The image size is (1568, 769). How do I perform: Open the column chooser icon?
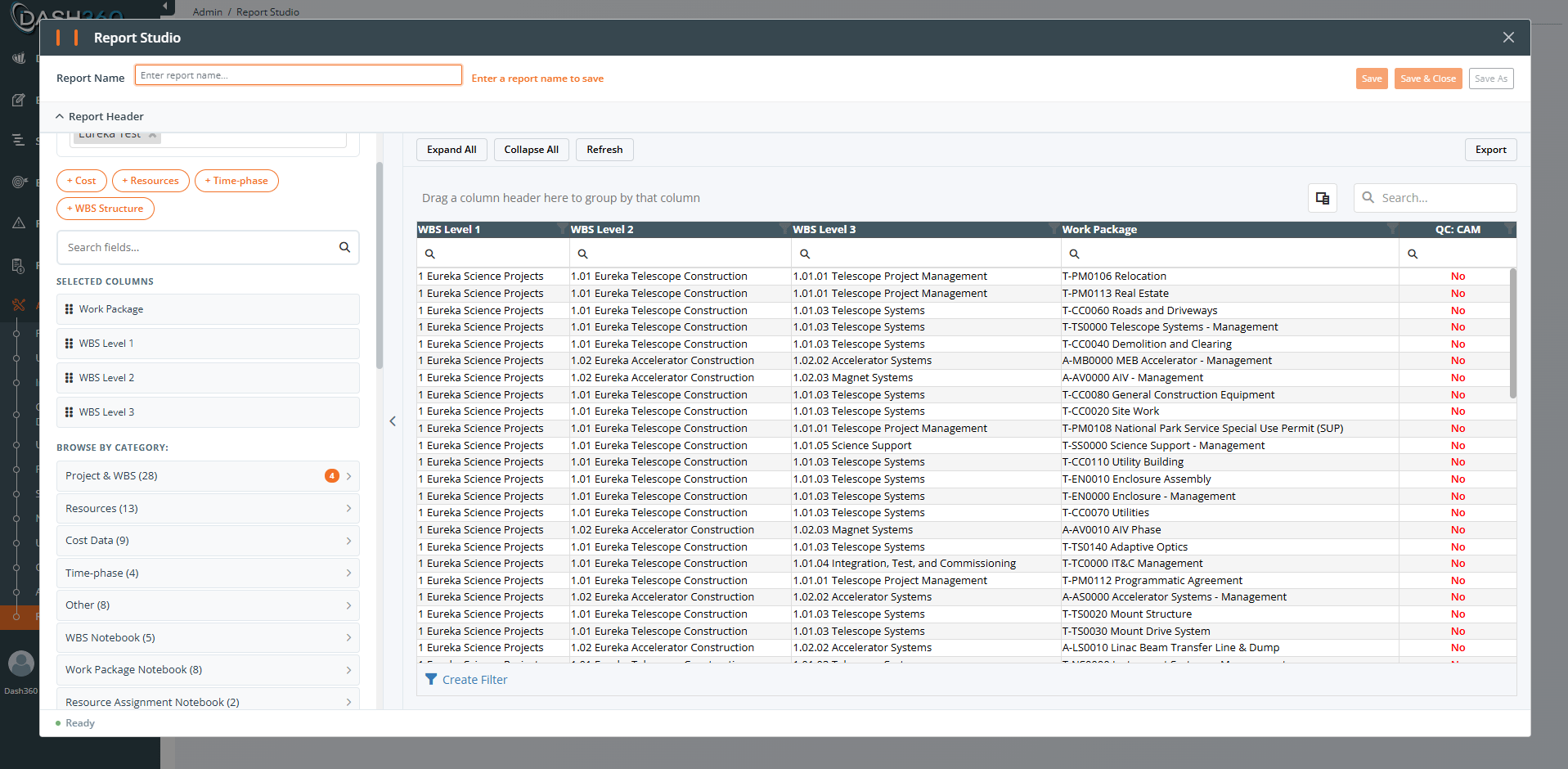pyautogui.click(x=1322, y=198)
